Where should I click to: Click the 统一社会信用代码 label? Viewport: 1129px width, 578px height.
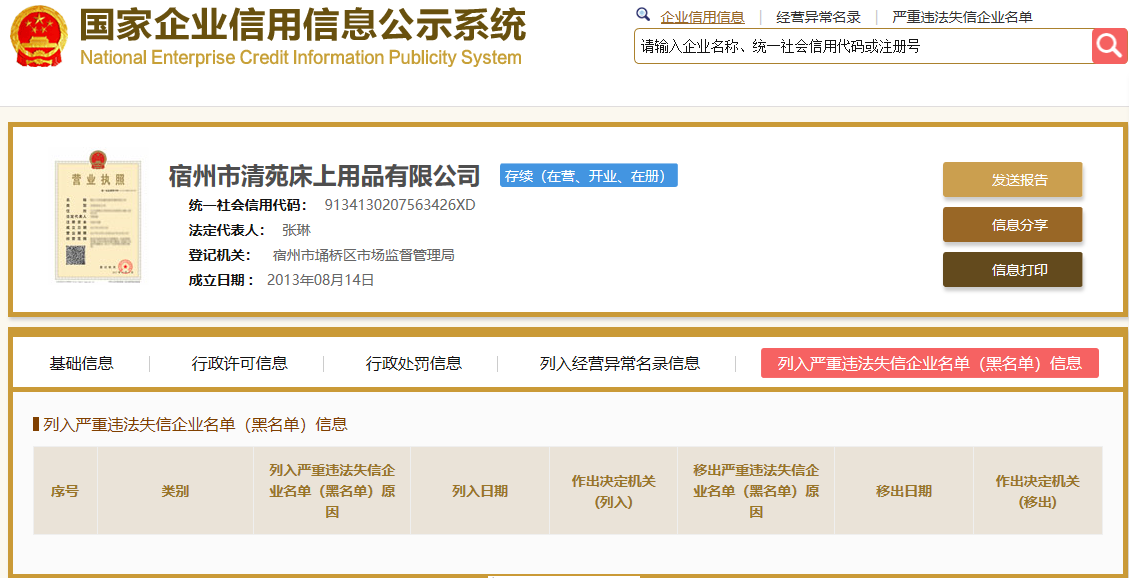[x=248, y=205]
